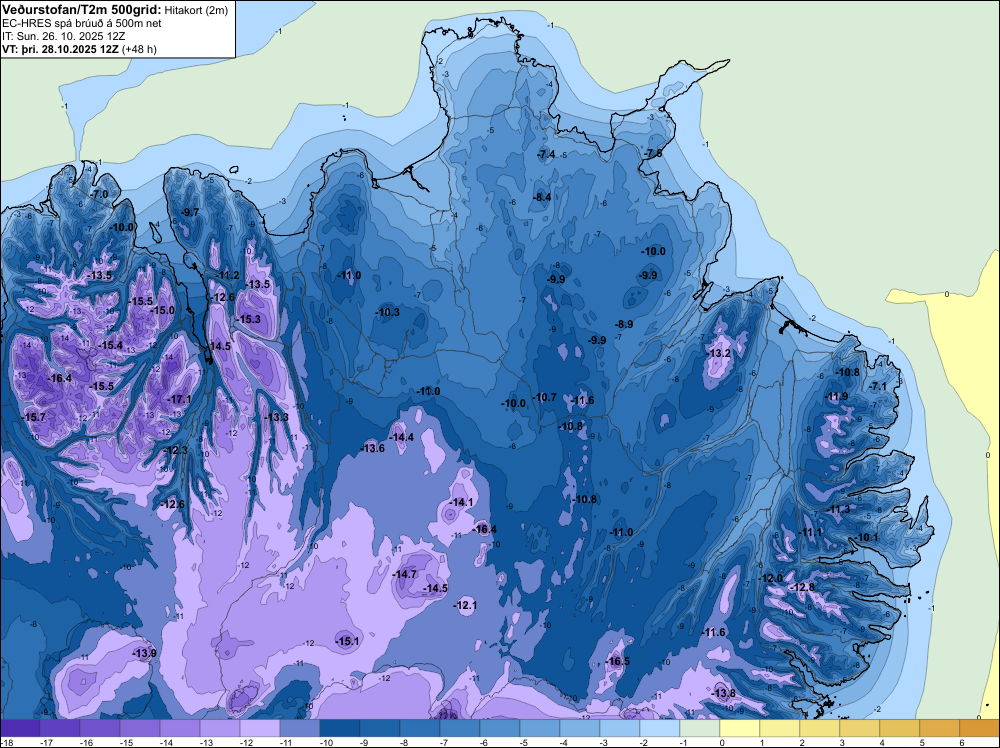Click the title text 'Veðurstofan/T2m 500grid:'
This screenshot has width=1000, height=748.
tap(82, 9)
